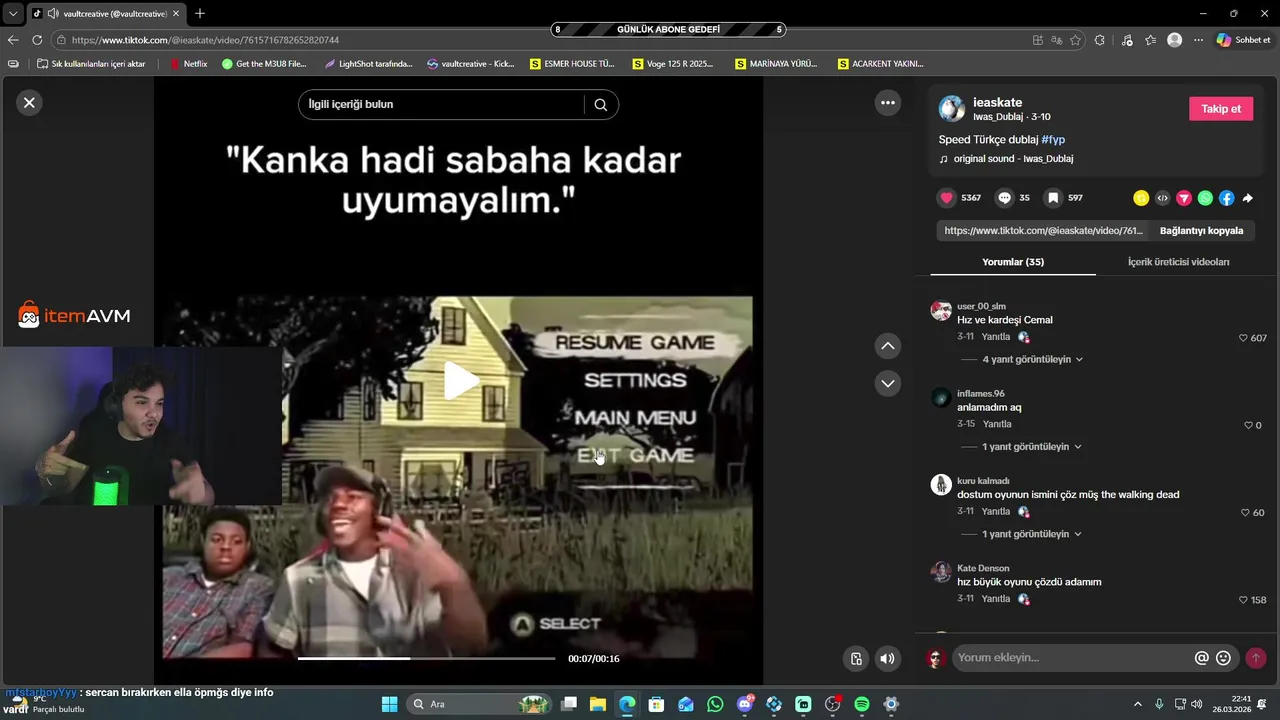Screen dimensions: 1280x720
Task: Open WhatsApp from the taskbar
Action: point(715,704)
